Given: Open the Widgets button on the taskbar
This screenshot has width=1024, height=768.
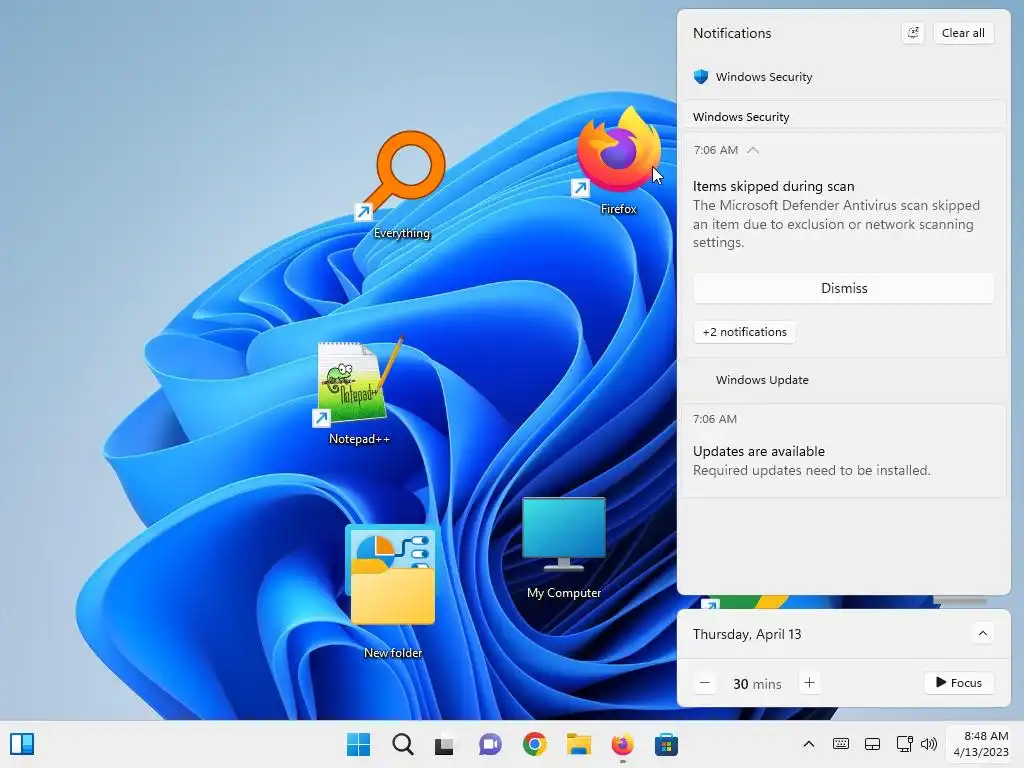Looking at the screenshot, I should tap(22, 744).
